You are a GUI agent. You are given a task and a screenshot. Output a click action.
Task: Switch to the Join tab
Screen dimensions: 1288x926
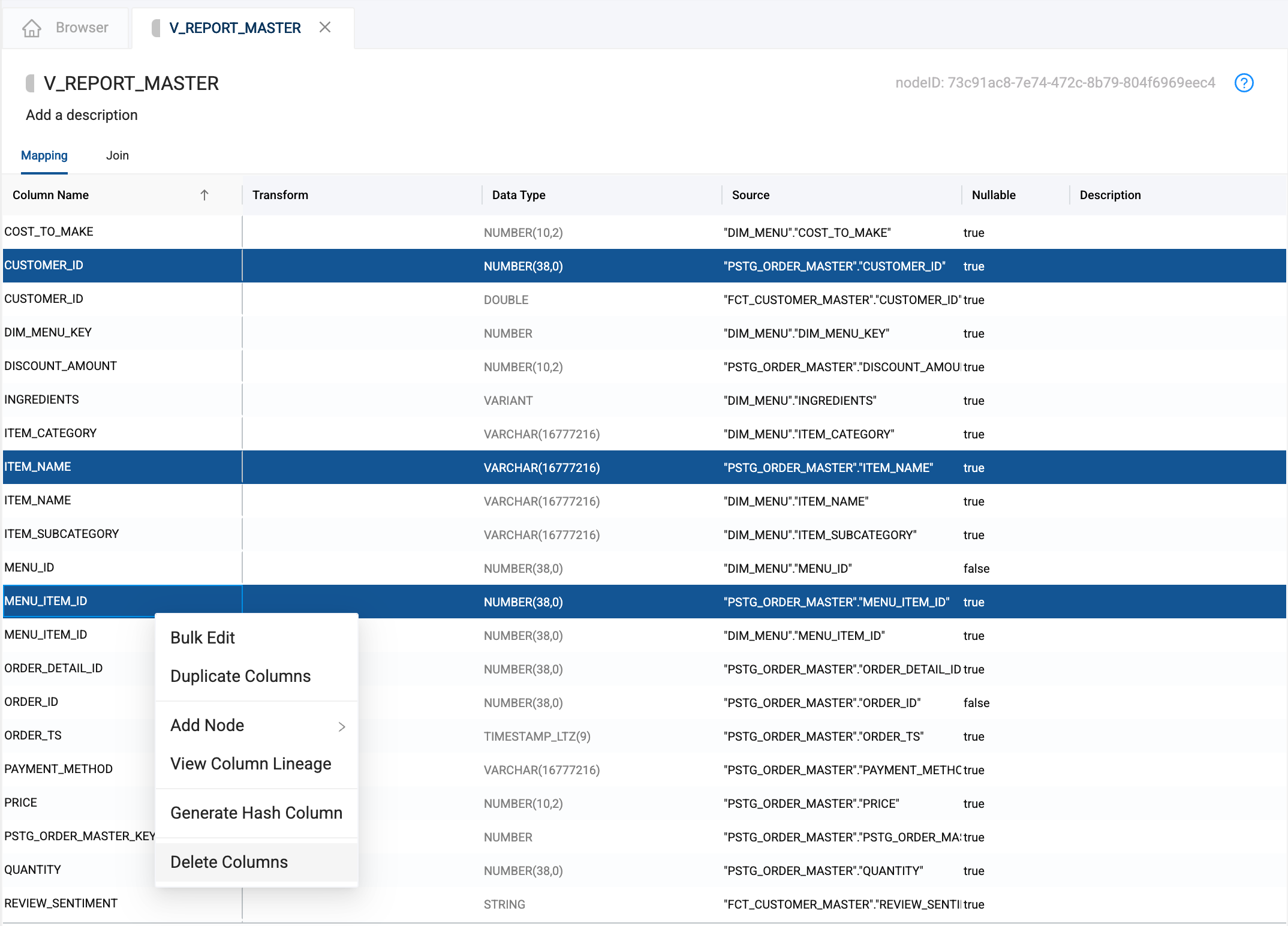click(x=118, y=155)
